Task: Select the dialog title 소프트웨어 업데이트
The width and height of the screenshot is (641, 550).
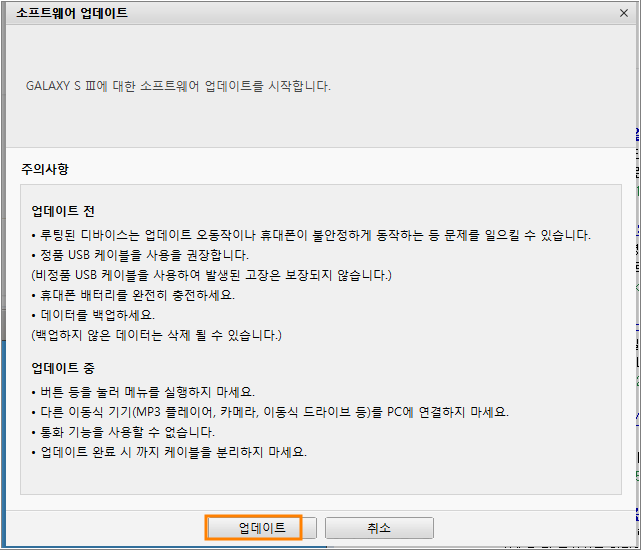Action: click(72, 13)
